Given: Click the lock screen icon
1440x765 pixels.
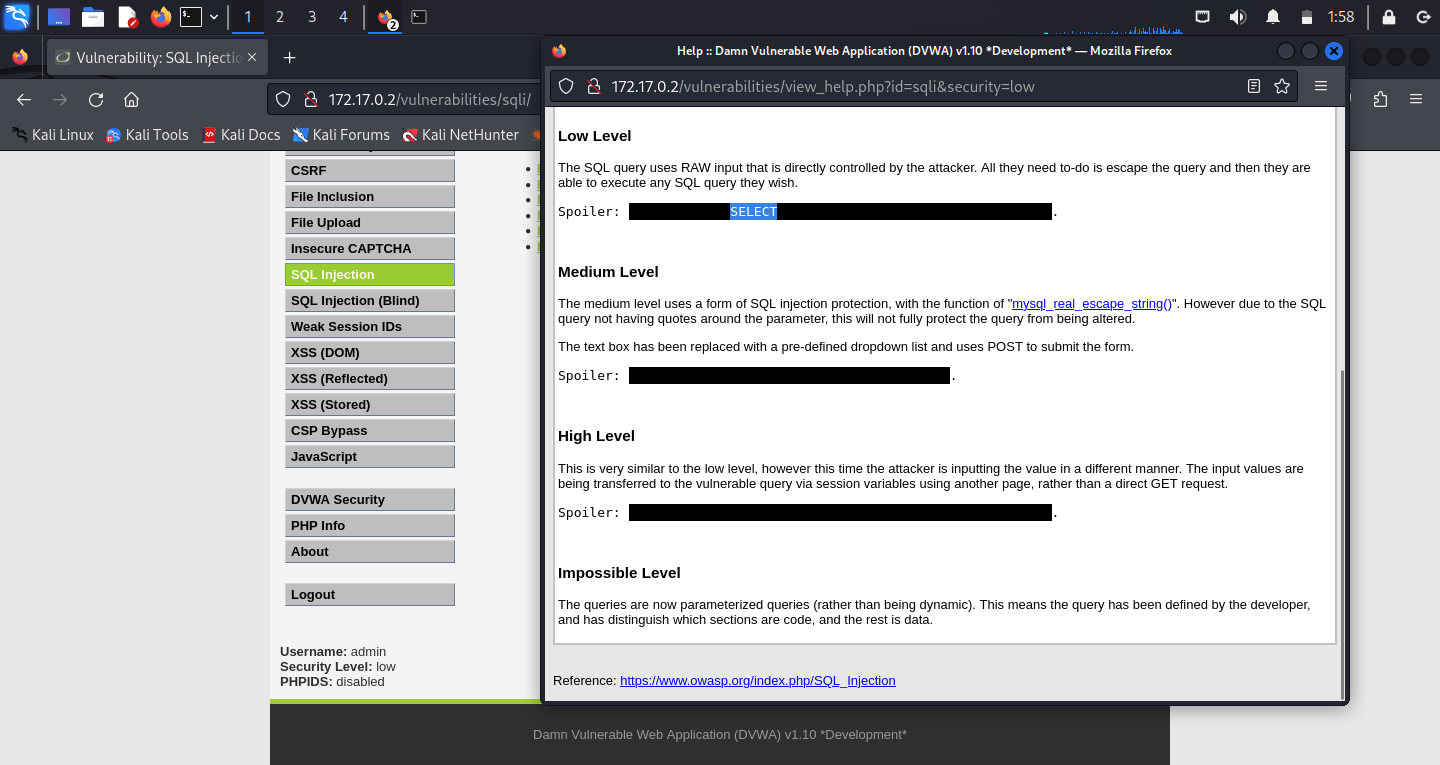Looking at the screenshot, I should (1388, 17).
